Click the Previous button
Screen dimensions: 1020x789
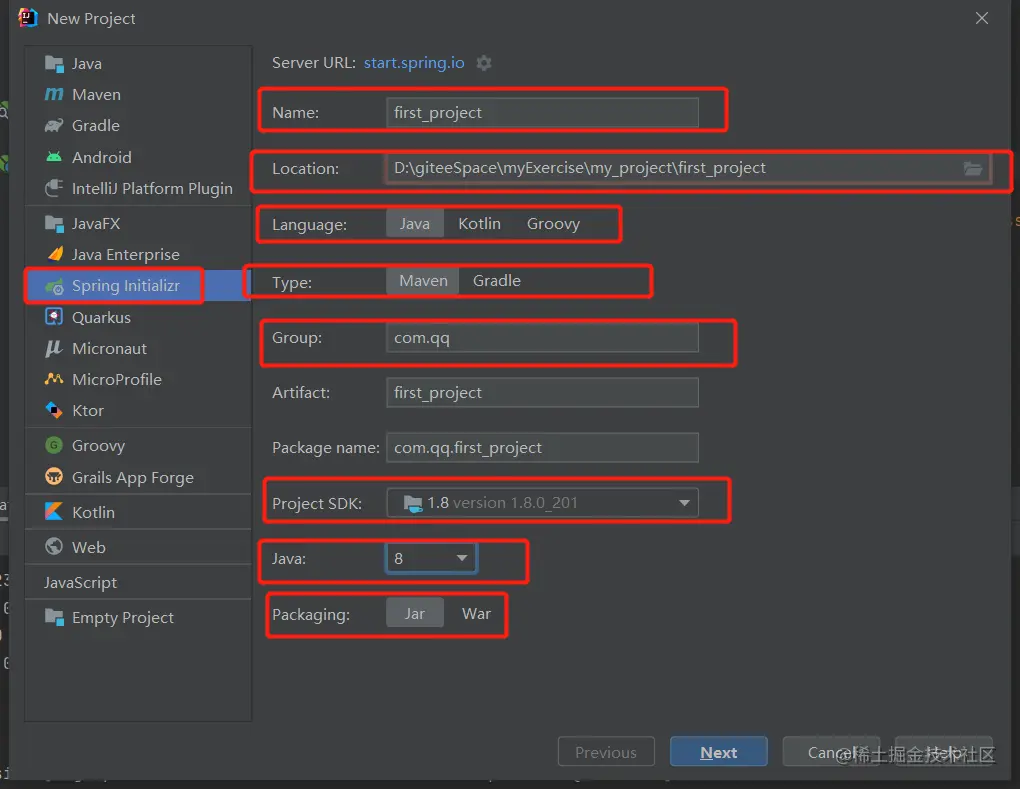(606, 752)
